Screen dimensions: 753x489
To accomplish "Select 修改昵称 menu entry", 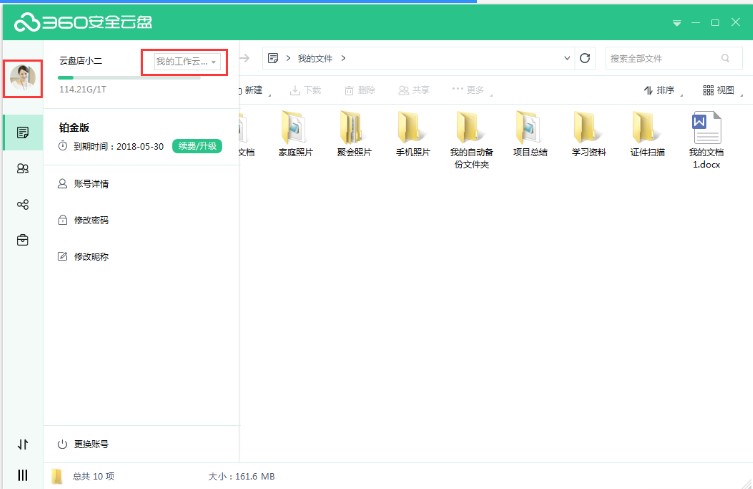I will coord(83,257).
